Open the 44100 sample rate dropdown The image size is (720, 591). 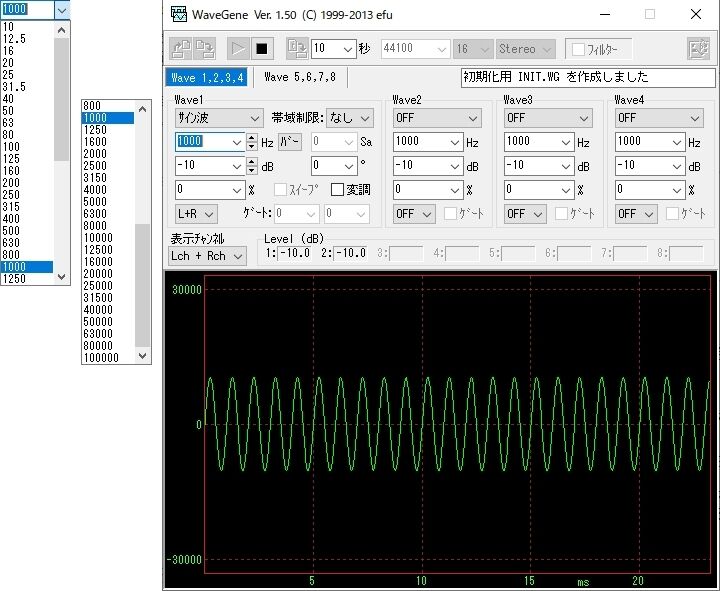click(441, 49)
